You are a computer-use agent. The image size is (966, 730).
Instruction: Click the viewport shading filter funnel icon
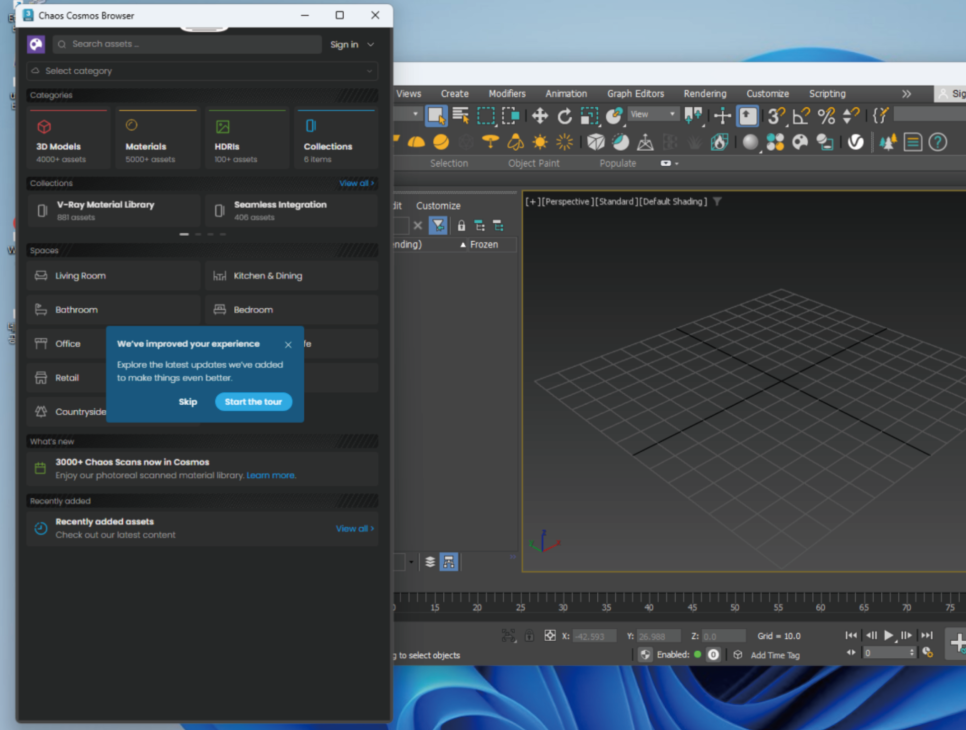coord(717,201)
